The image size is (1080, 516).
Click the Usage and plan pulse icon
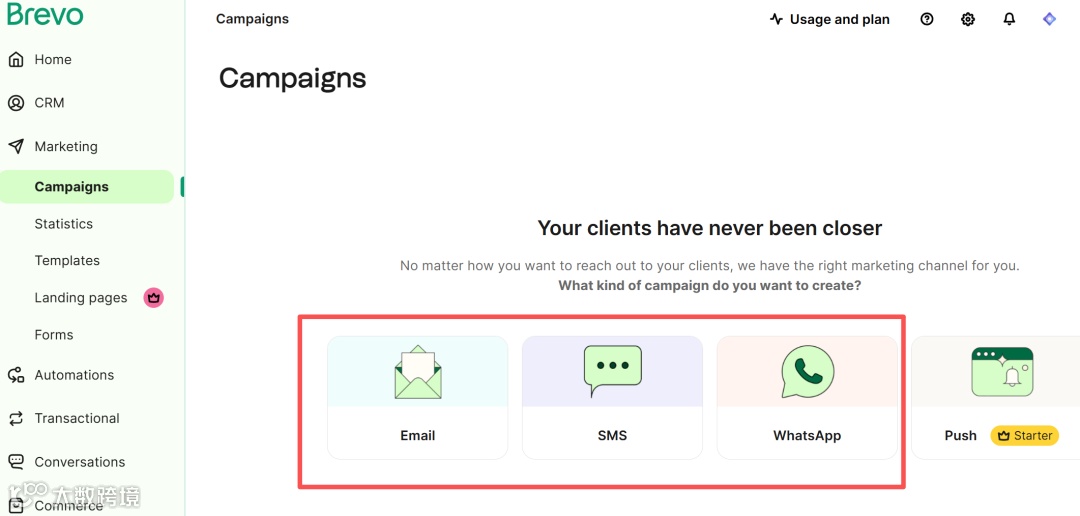pyautogui.click(x=776, y=19)
